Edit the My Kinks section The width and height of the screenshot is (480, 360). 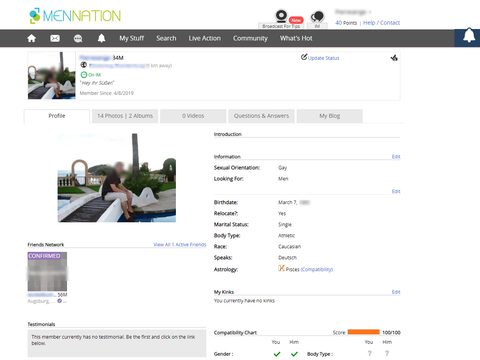point(396,292)
